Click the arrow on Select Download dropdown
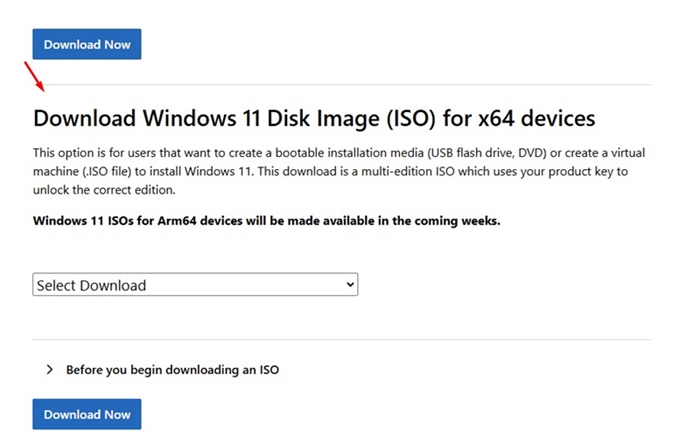This screenshot has width=700, height=438. click(x=349, y=285)
